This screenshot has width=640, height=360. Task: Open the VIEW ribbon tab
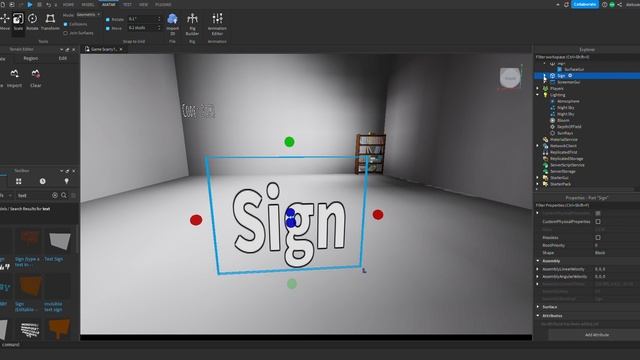[143, 4]
